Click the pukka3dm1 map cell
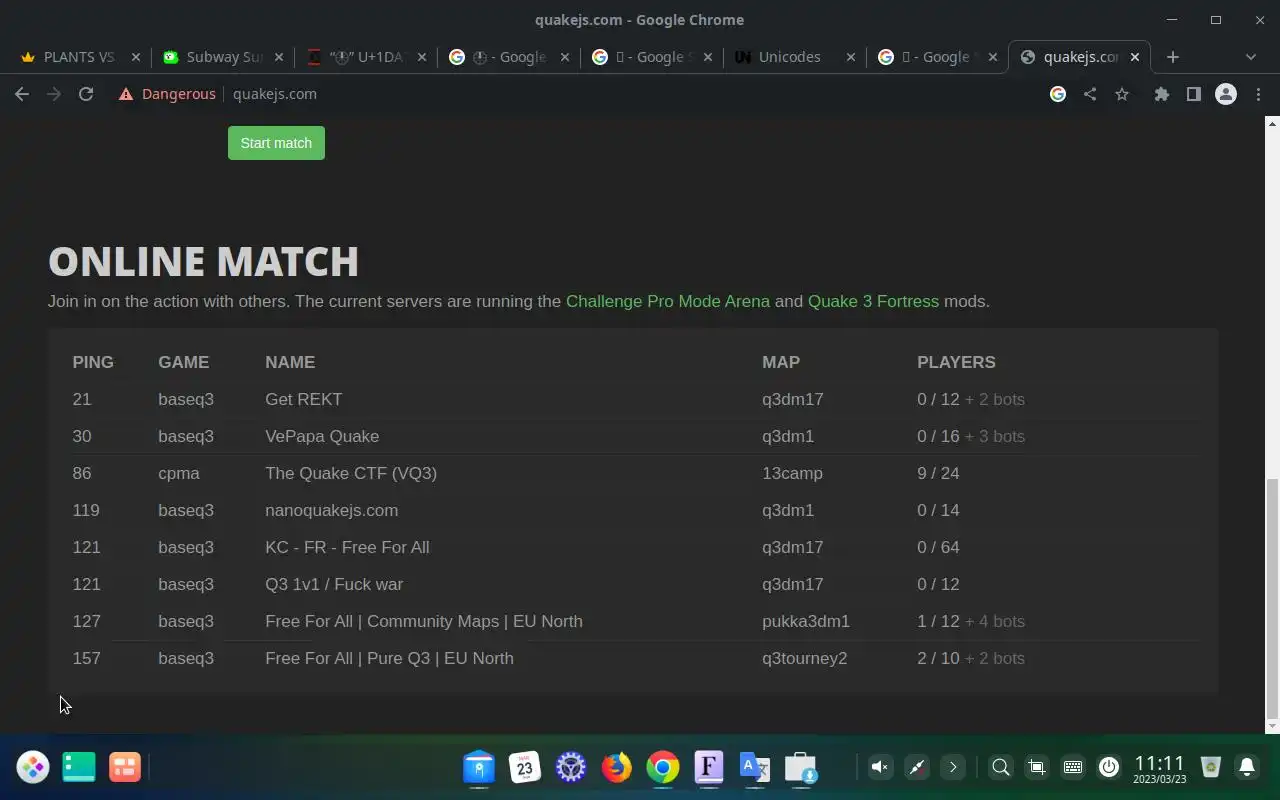This screenshot has height=800, width=1280. [806, 621]
